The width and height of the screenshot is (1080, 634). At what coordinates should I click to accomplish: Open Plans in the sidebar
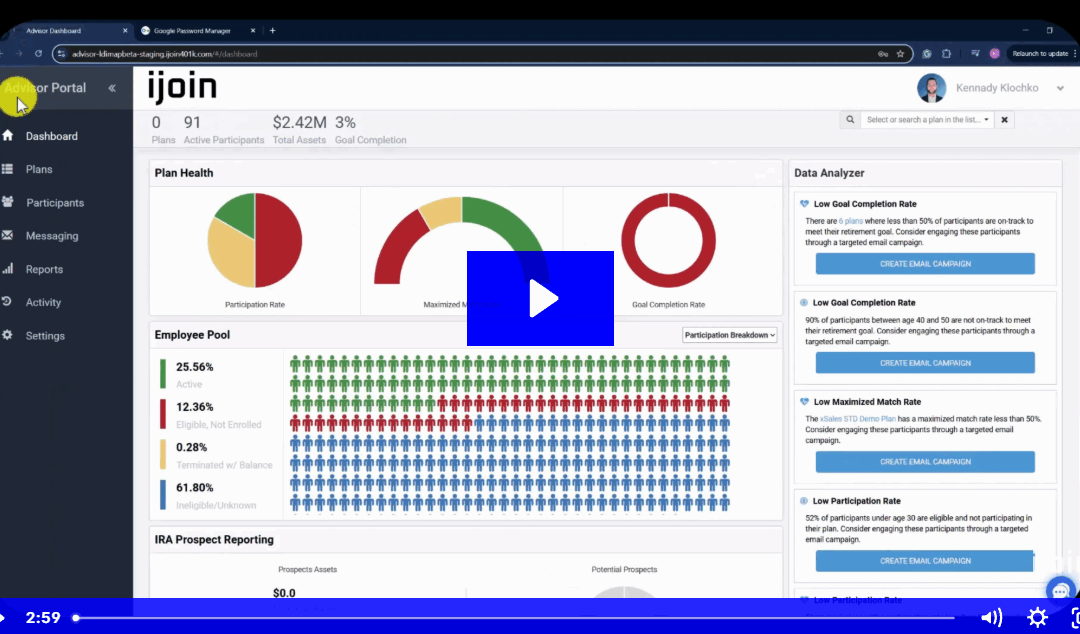39,170
